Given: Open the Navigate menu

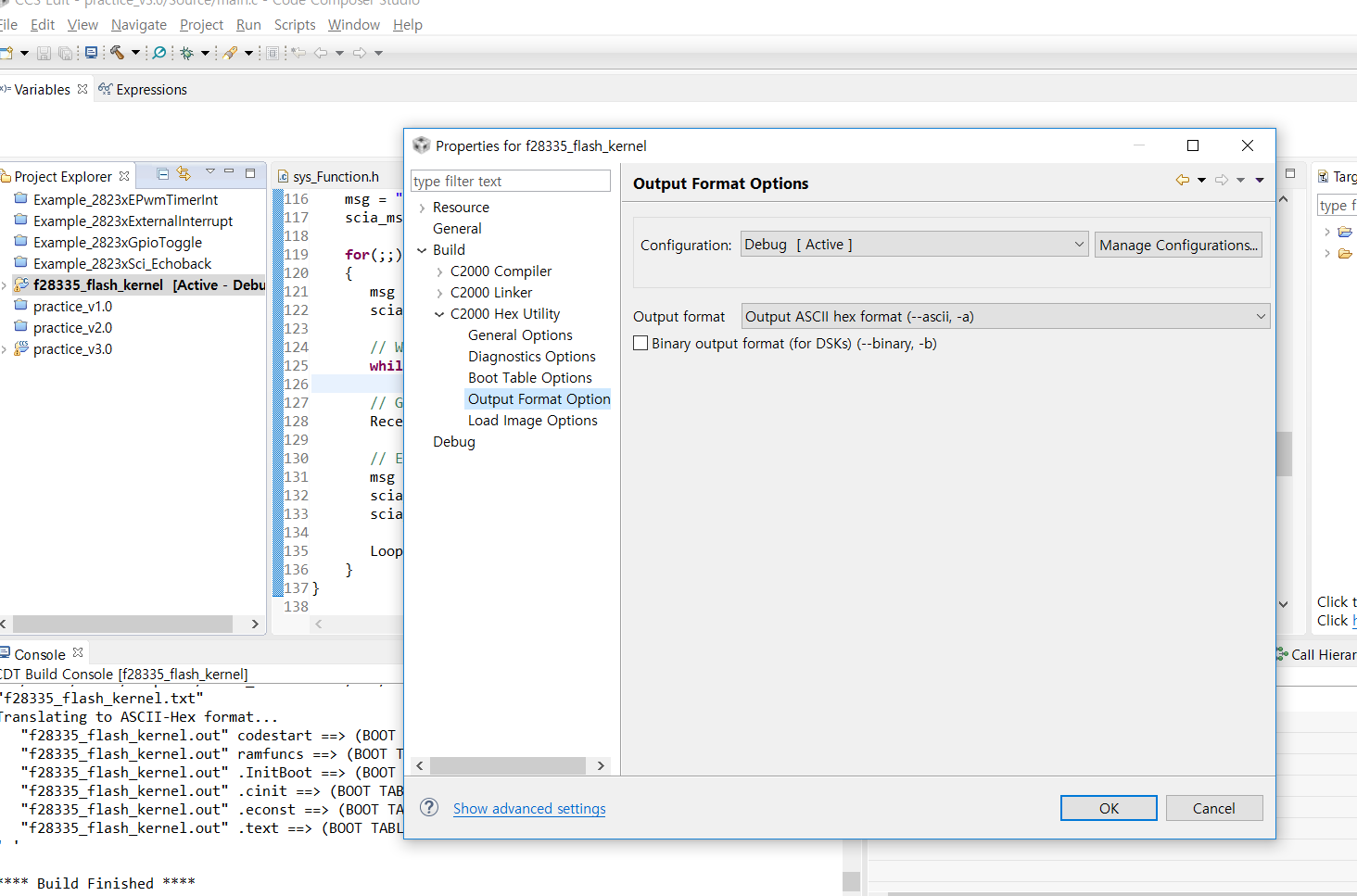Looking at the screenshot, I should [139, 25].
